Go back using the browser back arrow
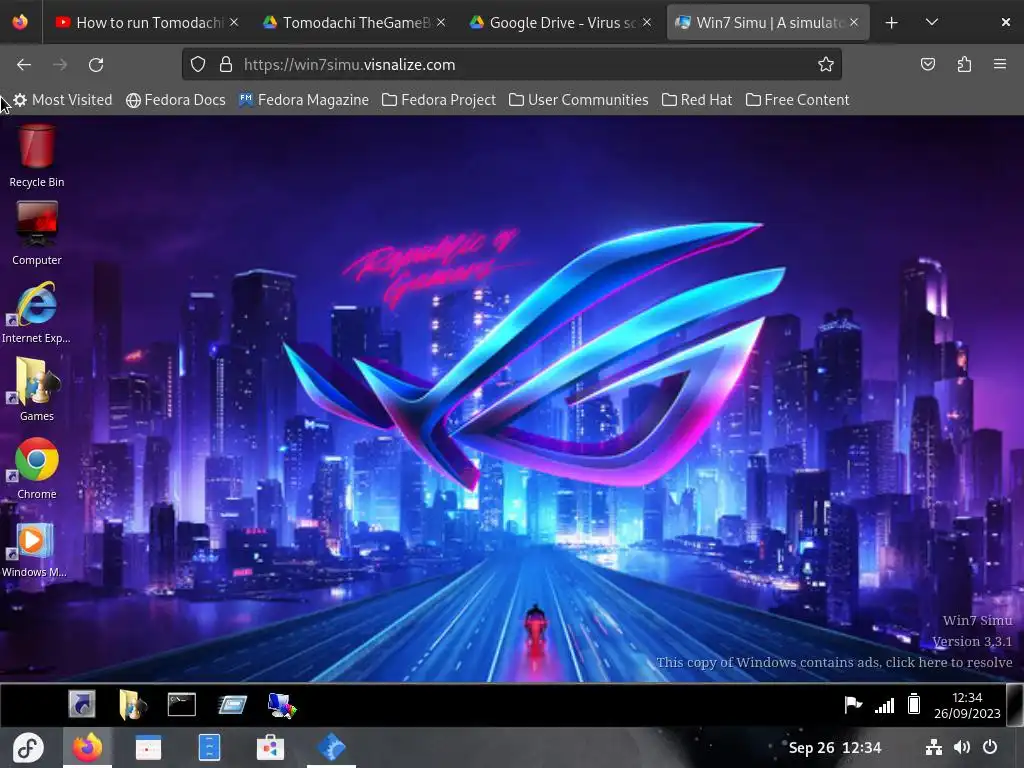Image resolution: width=1024 pixels, height=768 pixels. point(24,65)
